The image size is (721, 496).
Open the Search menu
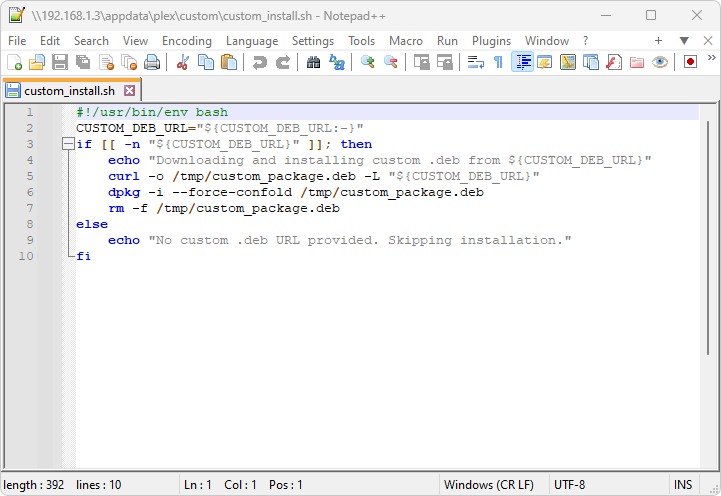[x=91, y=41]
